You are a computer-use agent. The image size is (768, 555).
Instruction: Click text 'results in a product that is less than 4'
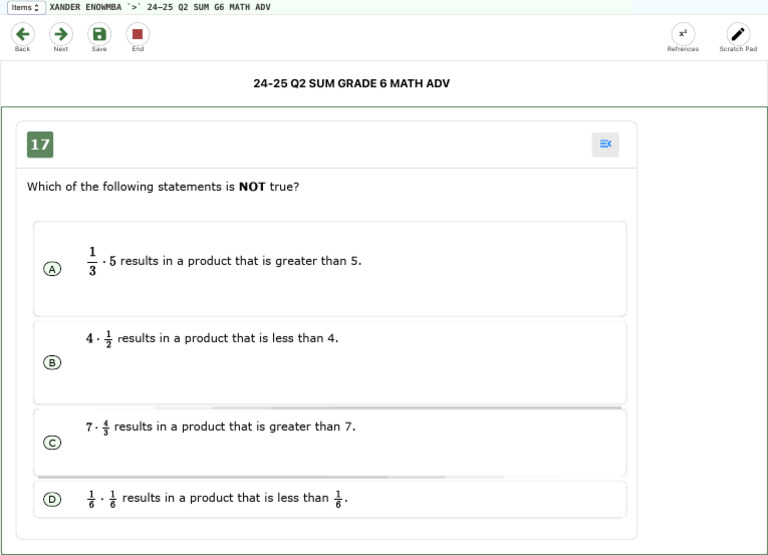(227, 338)
